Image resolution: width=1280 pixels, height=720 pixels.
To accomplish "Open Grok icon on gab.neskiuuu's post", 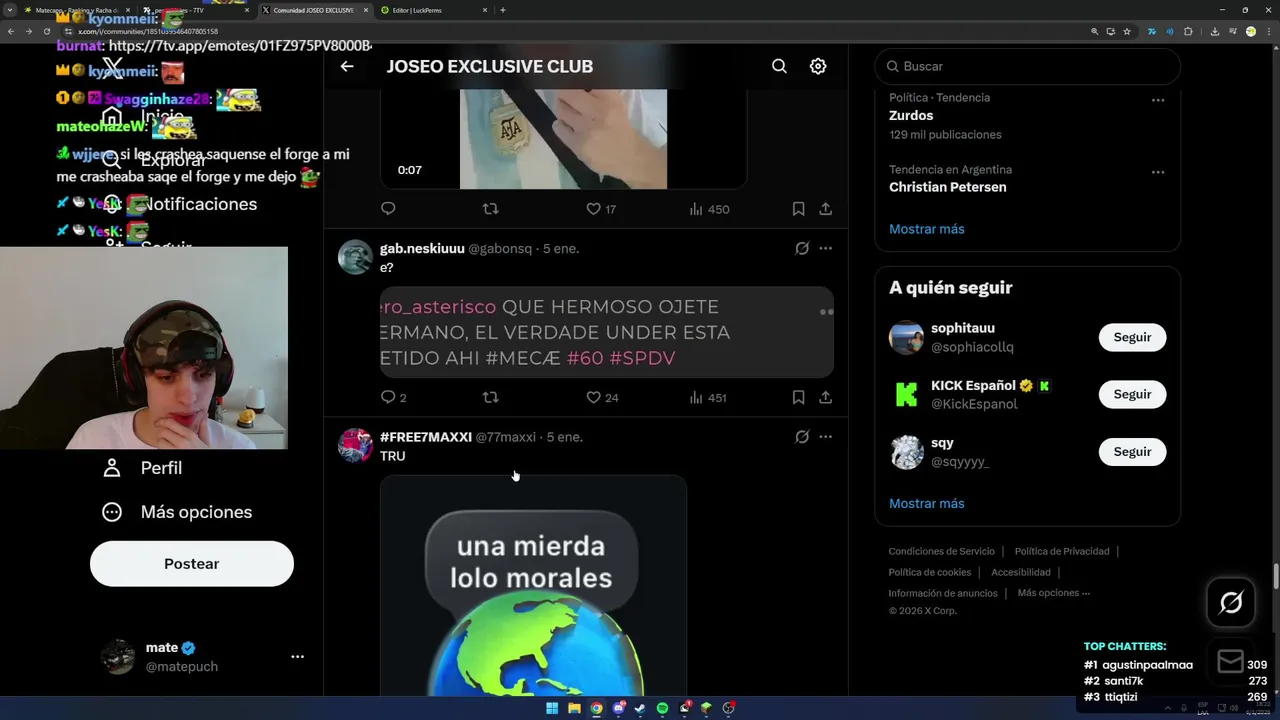I will tap(802, 248).
